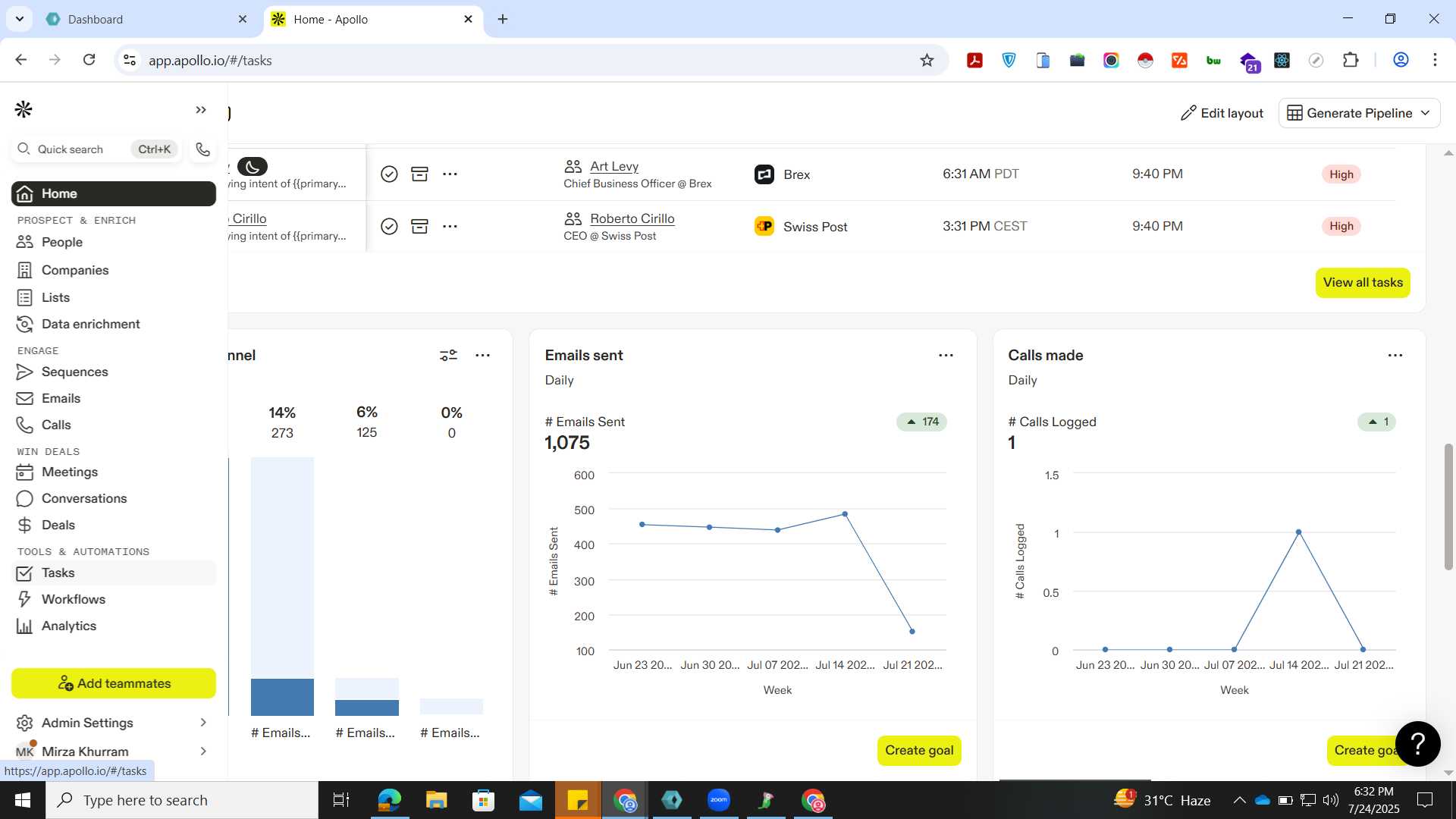Click the Jul 14 peak on Calls chart
This screenshot has width=1456, height=819.
click(x=1298, y=532)
